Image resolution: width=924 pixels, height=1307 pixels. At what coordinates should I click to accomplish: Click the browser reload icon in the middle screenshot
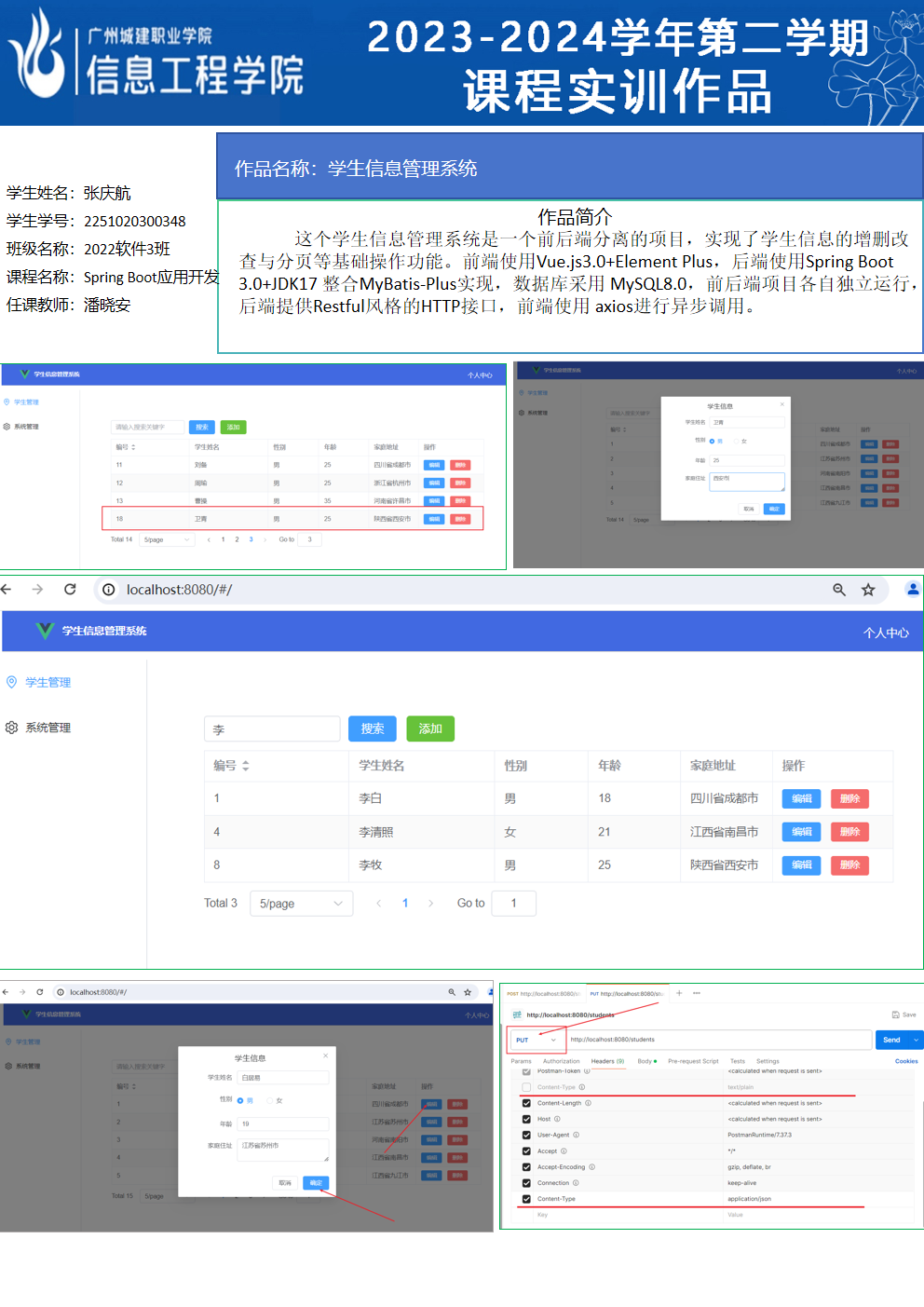[70, 589]
